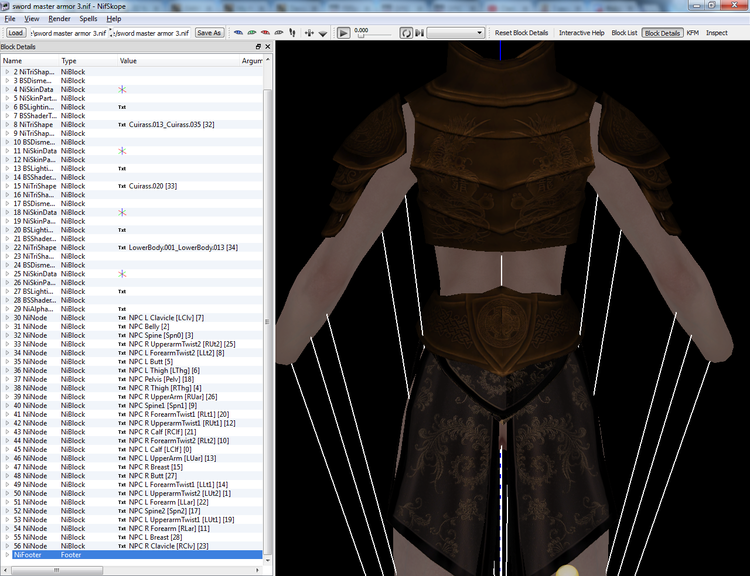750x576 pixels.
Task: Click Interactive Help in toolbar
Action: pyautogui.click(x=582, y=33)
